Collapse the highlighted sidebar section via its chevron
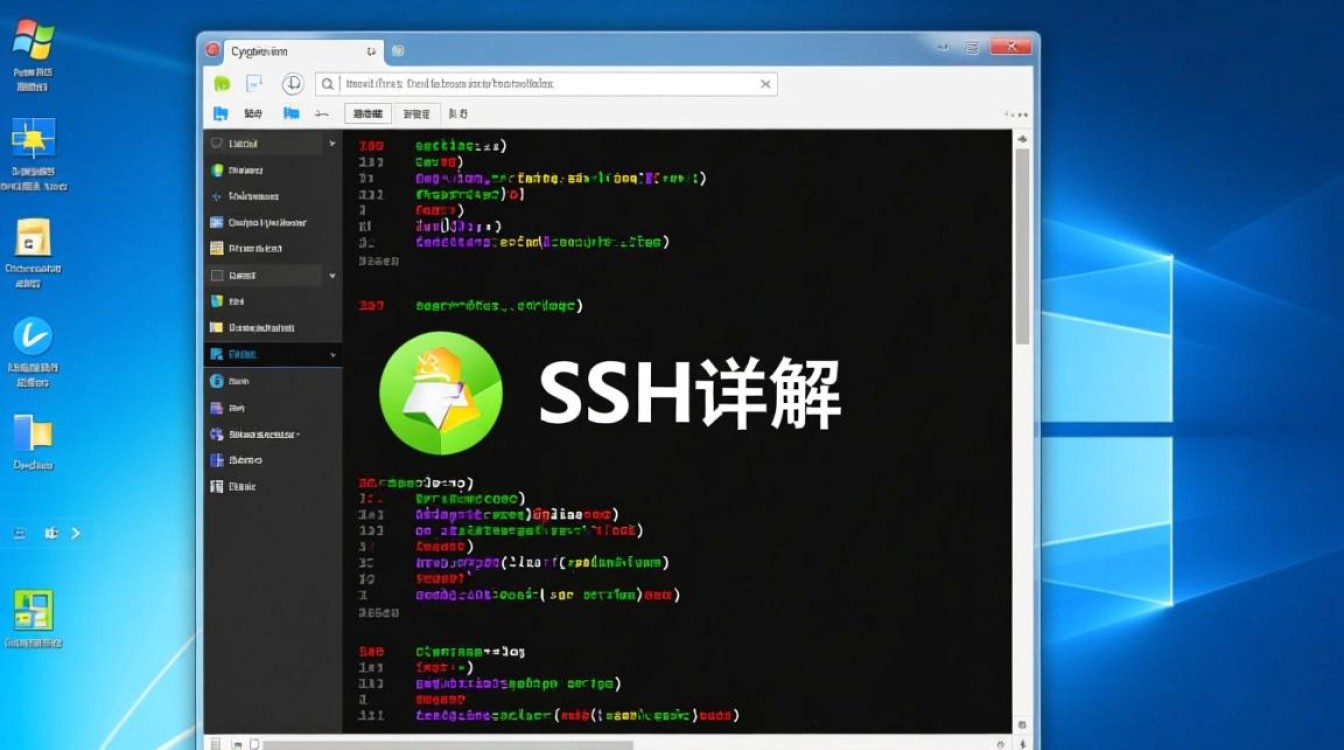 (x=331, y=355)
